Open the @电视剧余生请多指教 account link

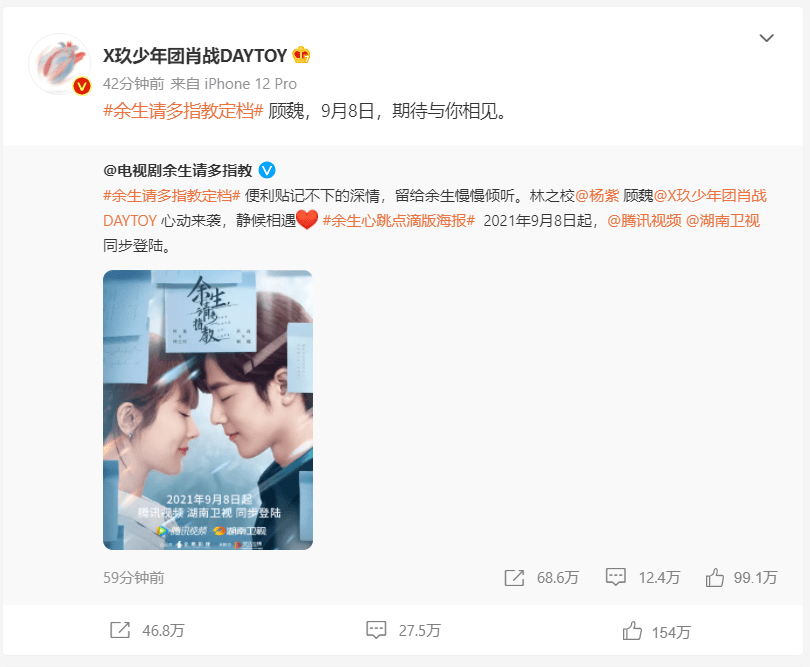click(x=178, y=170)
